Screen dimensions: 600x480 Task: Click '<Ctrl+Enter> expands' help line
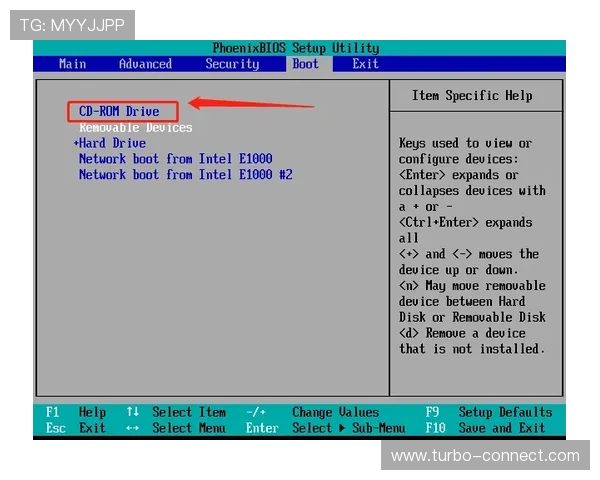[465, 222]
